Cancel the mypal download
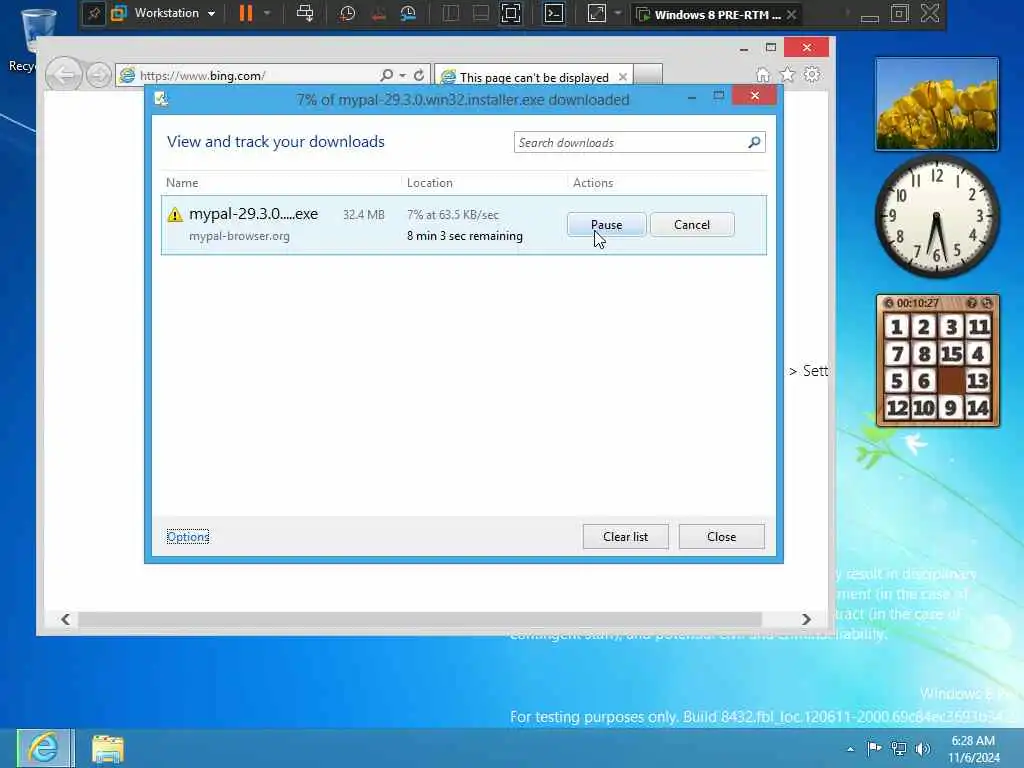The height and width of the screenshot is (768, 1024). [x=692, y=225]
